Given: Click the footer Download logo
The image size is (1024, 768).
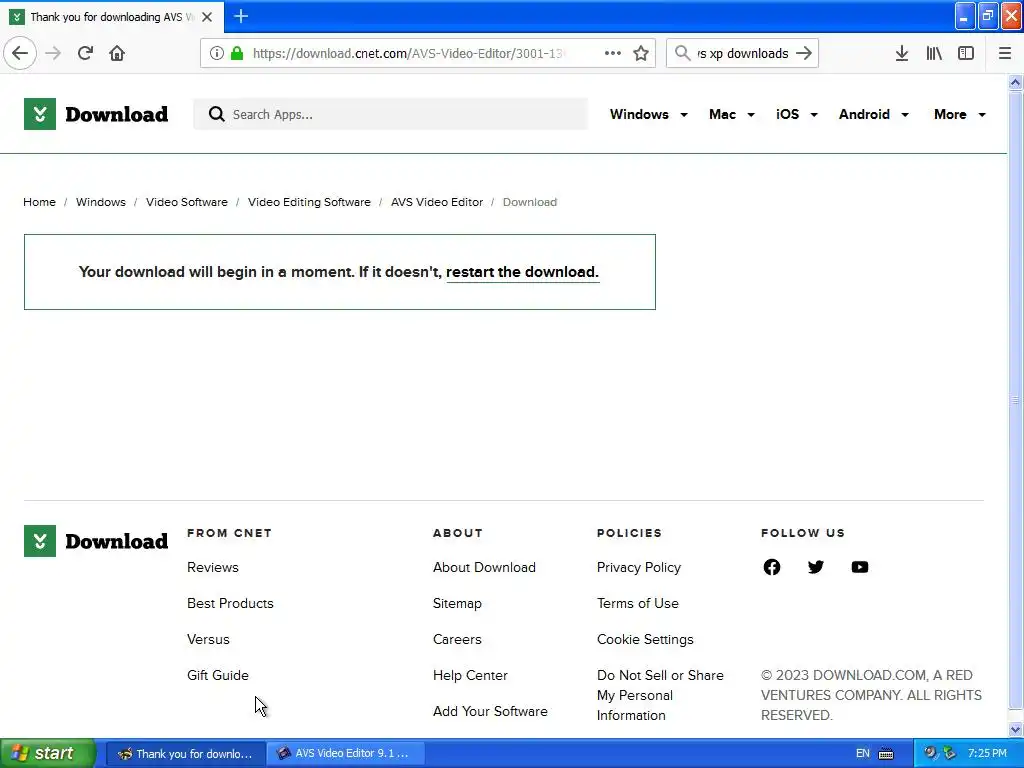Looking at the screenshot, I should 96,541.
